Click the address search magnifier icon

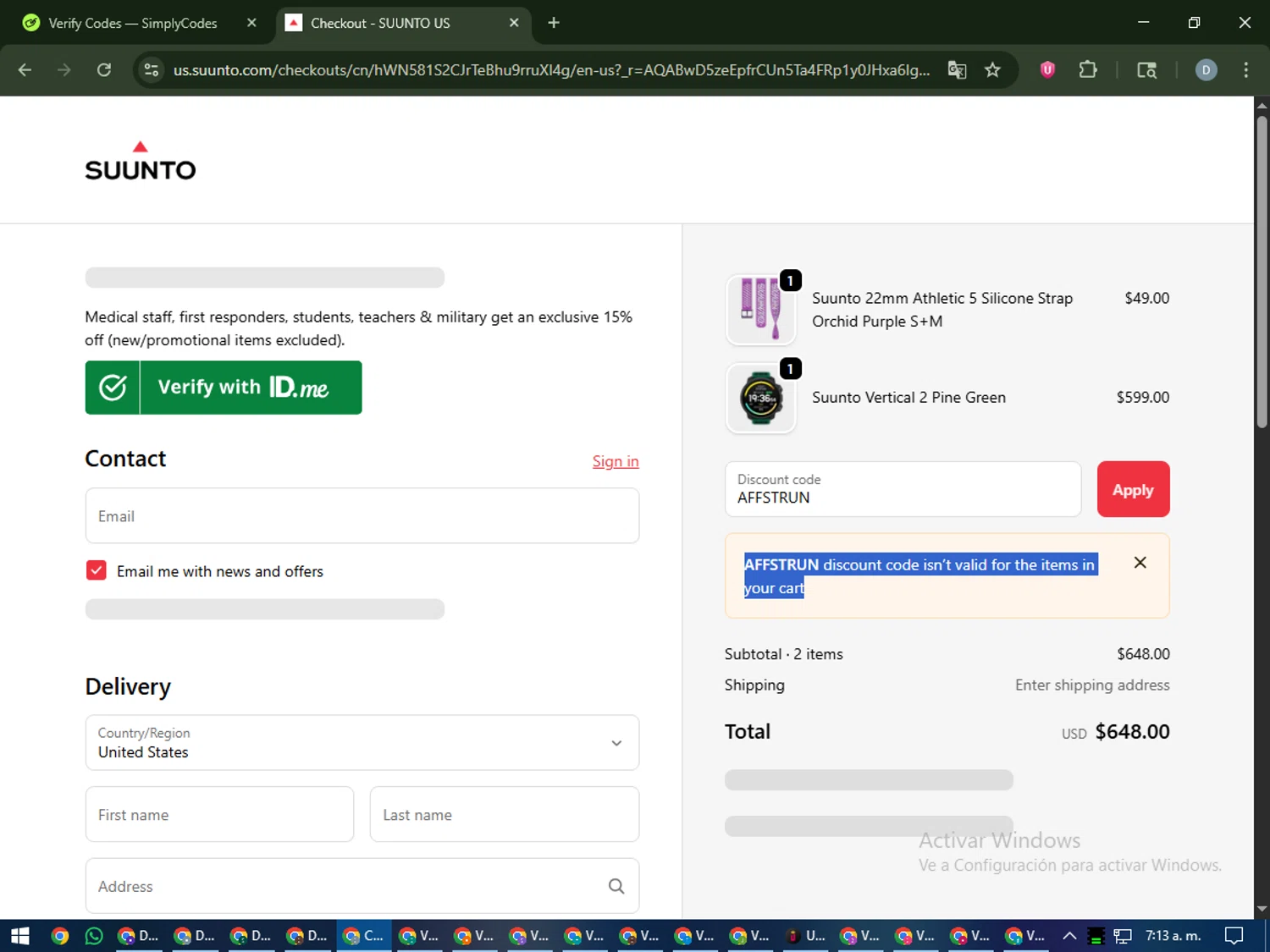(x=616, y=886)
